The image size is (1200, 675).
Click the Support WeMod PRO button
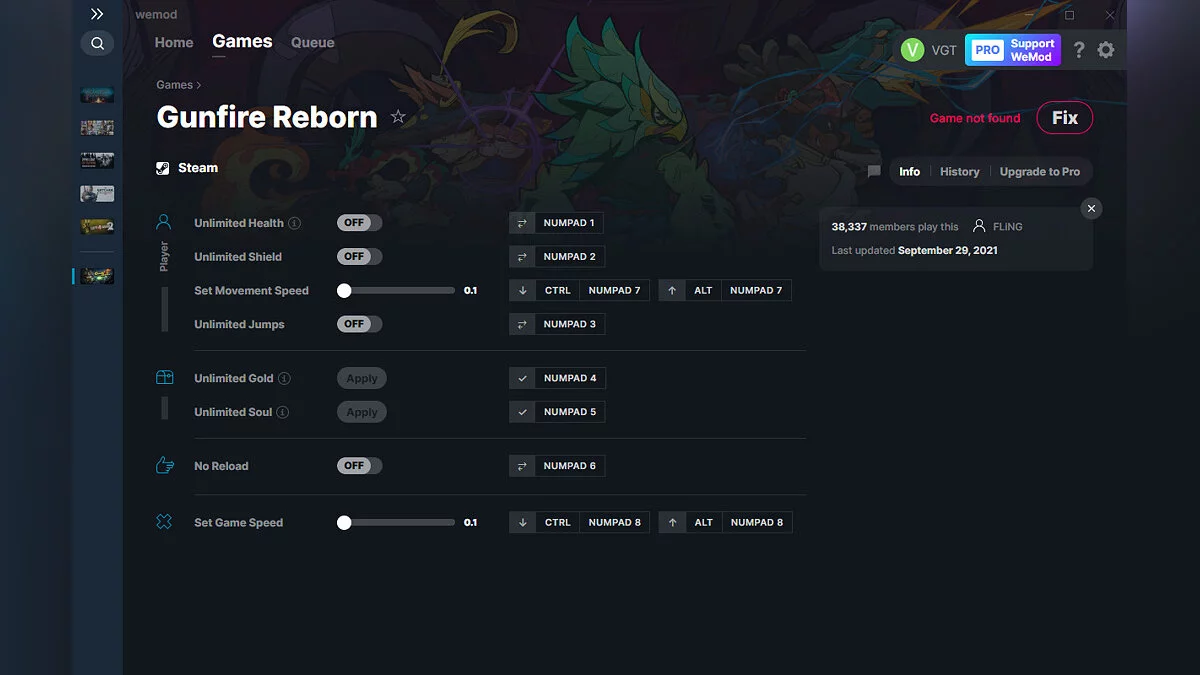click(1012, 50)
